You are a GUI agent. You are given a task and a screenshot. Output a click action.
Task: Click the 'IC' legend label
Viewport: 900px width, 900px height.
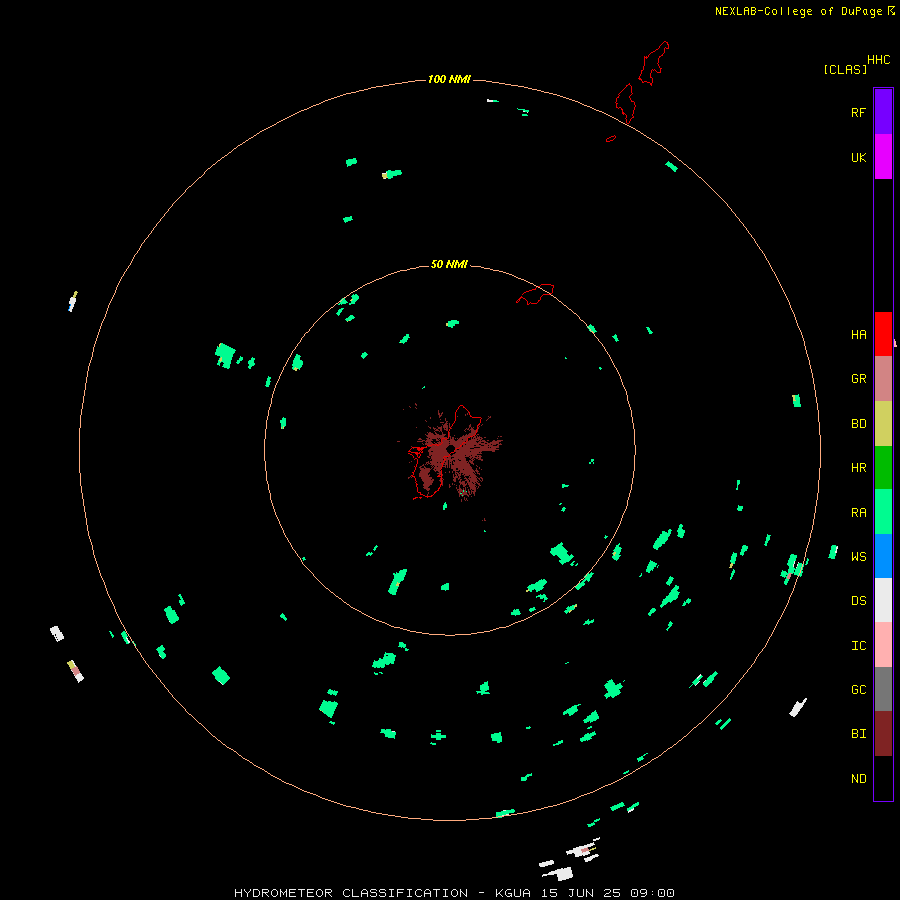[x=858, y=646]
